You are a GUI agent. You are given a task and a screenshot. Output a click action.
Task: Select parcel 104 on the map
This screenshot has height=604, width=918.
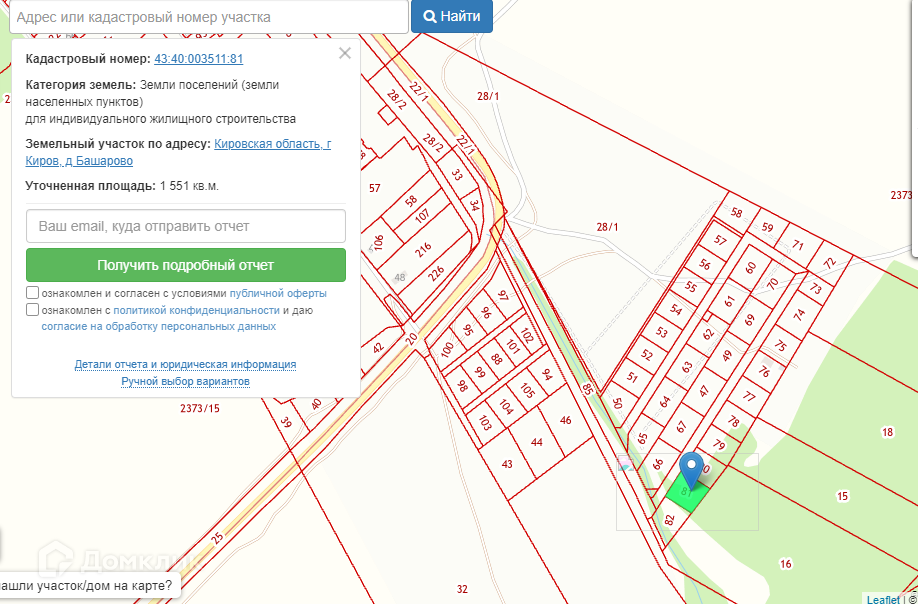pyautogui.click(x=506, y=407)
